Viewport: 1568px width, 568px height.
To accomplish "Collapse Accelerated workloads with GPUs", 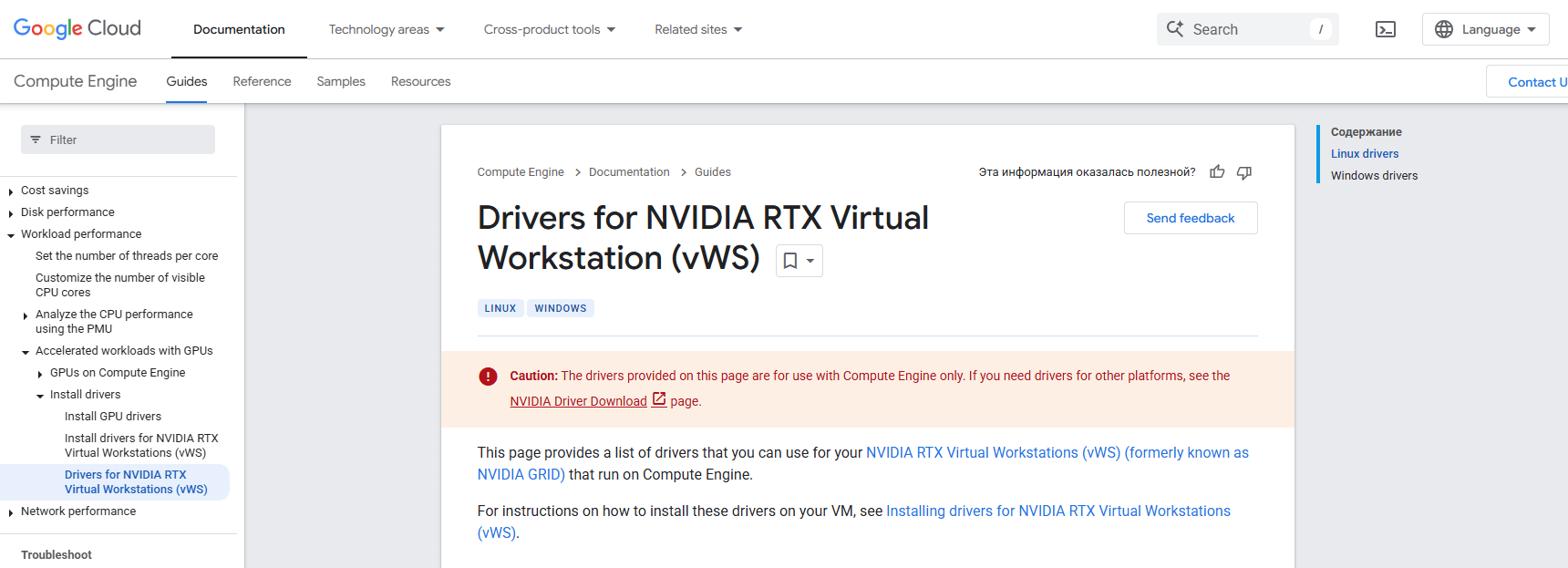I will coord(26,352).
